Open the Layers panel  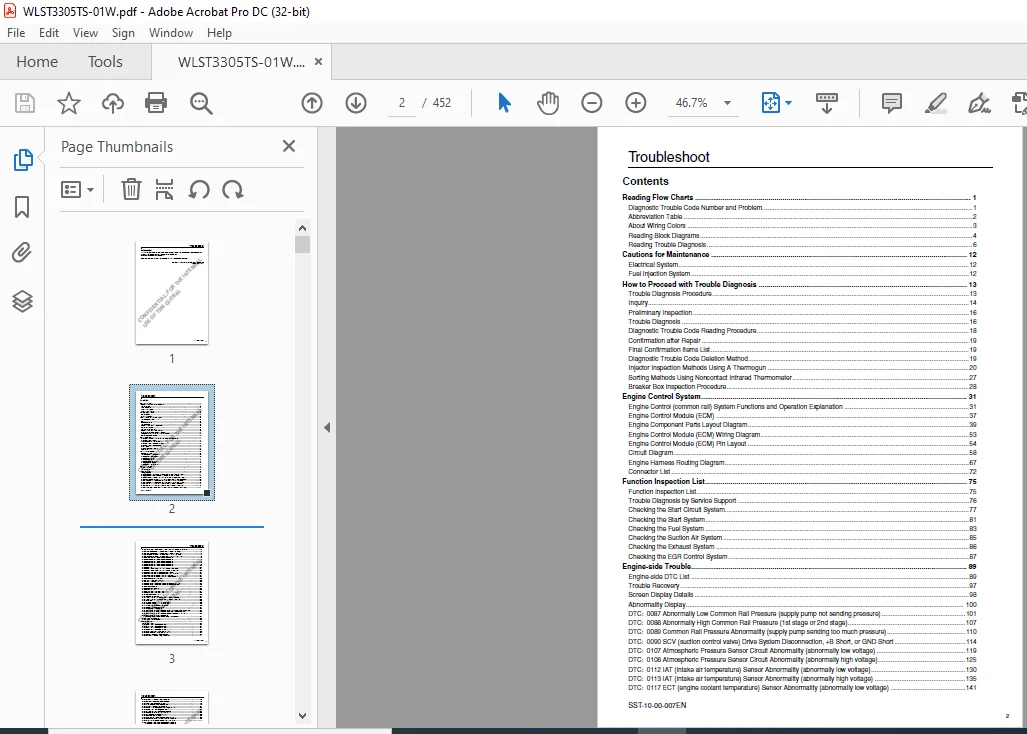22,301
